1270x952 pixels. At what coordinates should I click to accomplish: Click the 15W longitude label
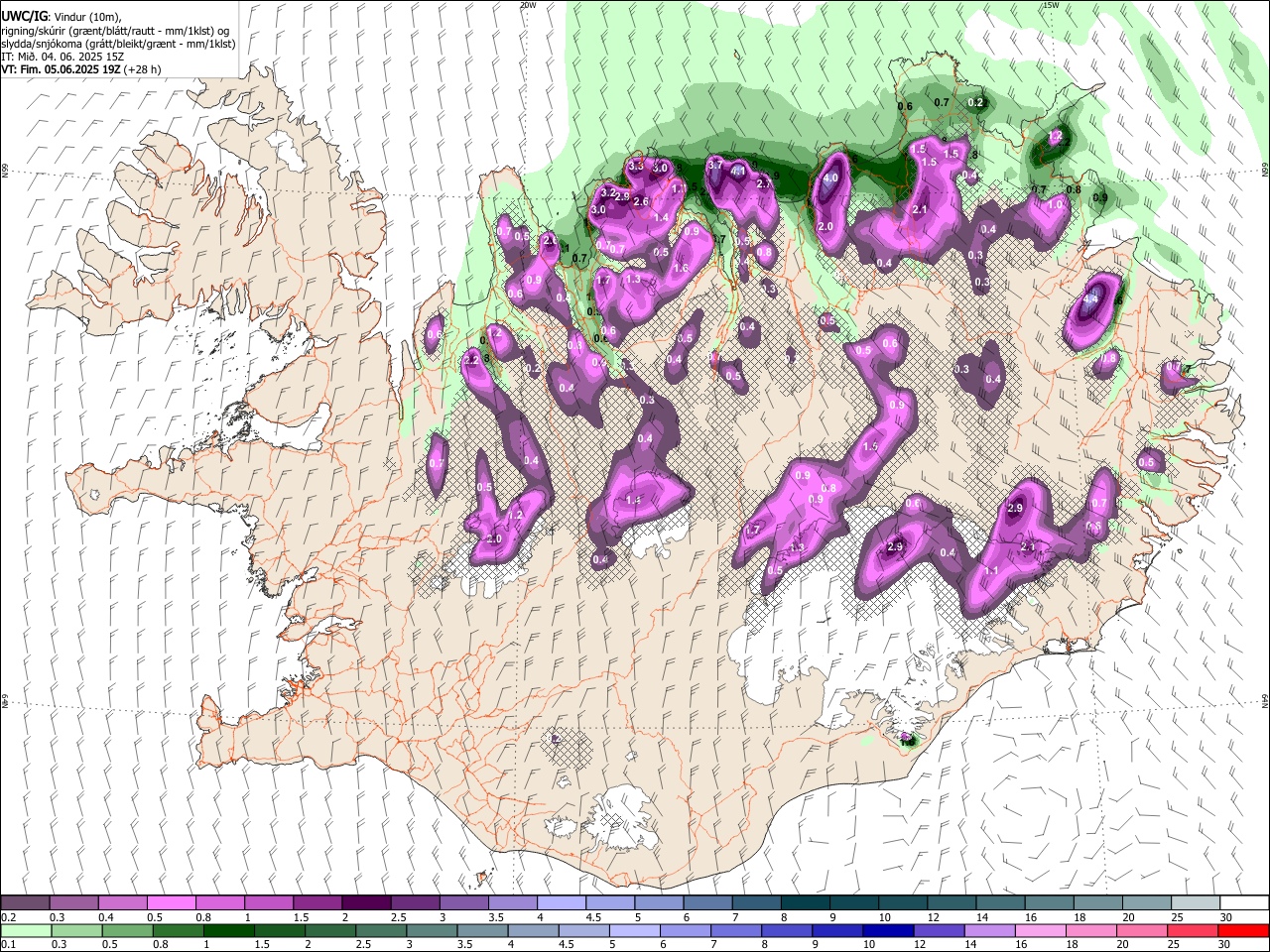(1051, 5)
